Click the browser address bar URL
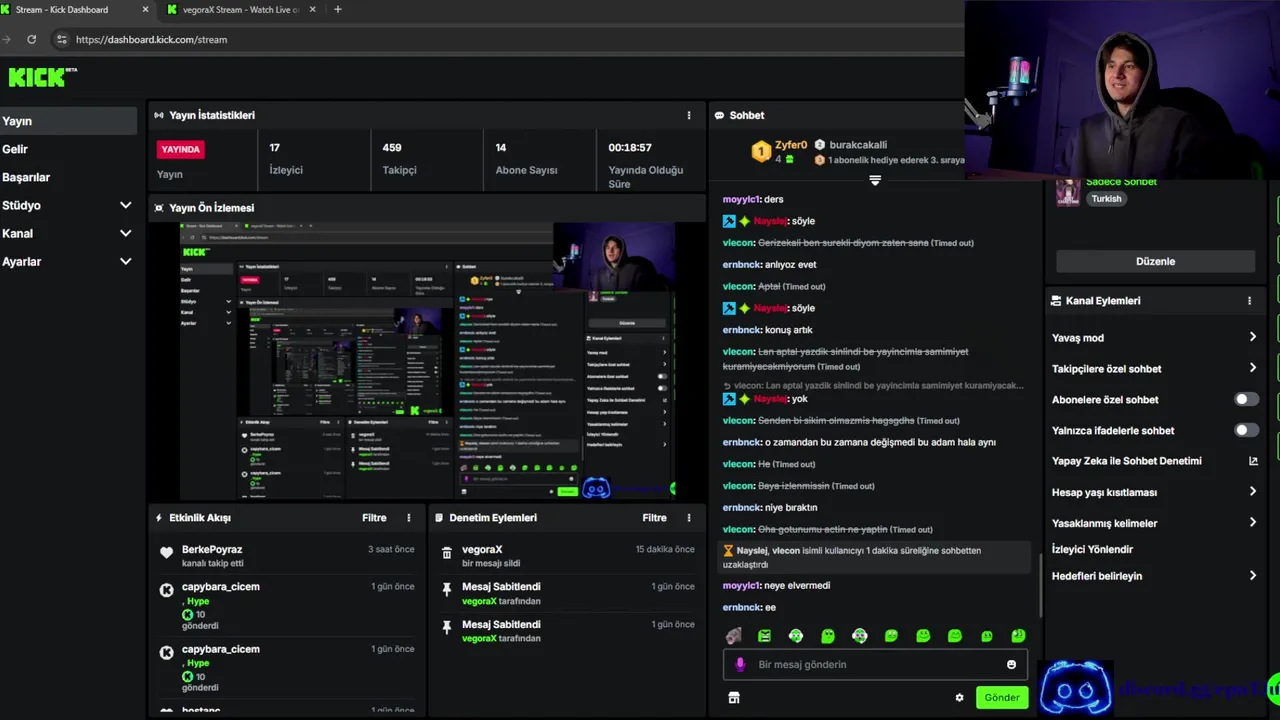Image resolution: width=1280 pixels, height=720 pixels. 151,39
